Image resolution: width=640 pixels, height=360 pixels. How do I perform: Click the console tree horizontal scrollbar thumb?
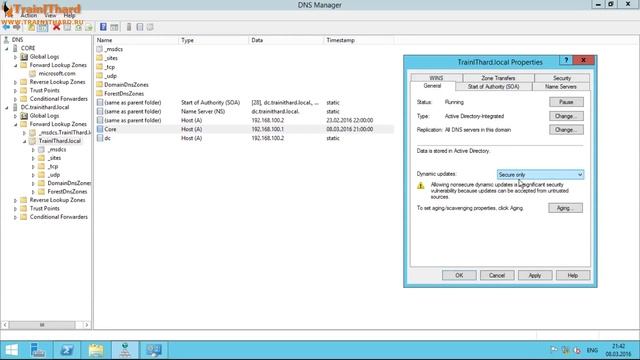(42, 325)
